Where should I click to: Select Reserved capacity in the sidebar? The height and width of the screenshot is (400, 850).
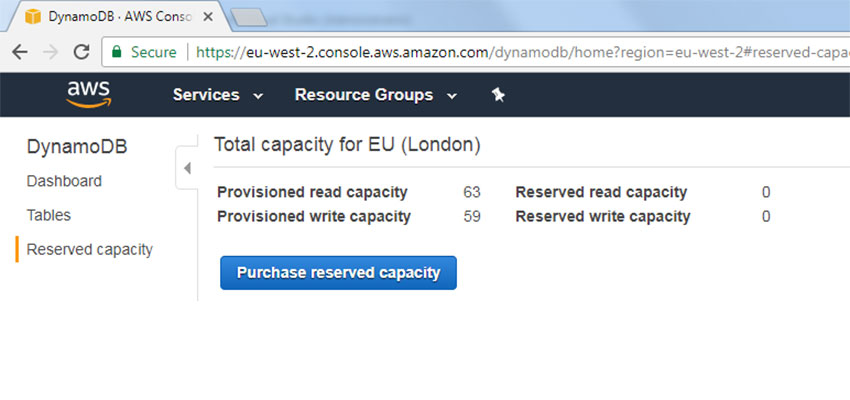(89, 249)
